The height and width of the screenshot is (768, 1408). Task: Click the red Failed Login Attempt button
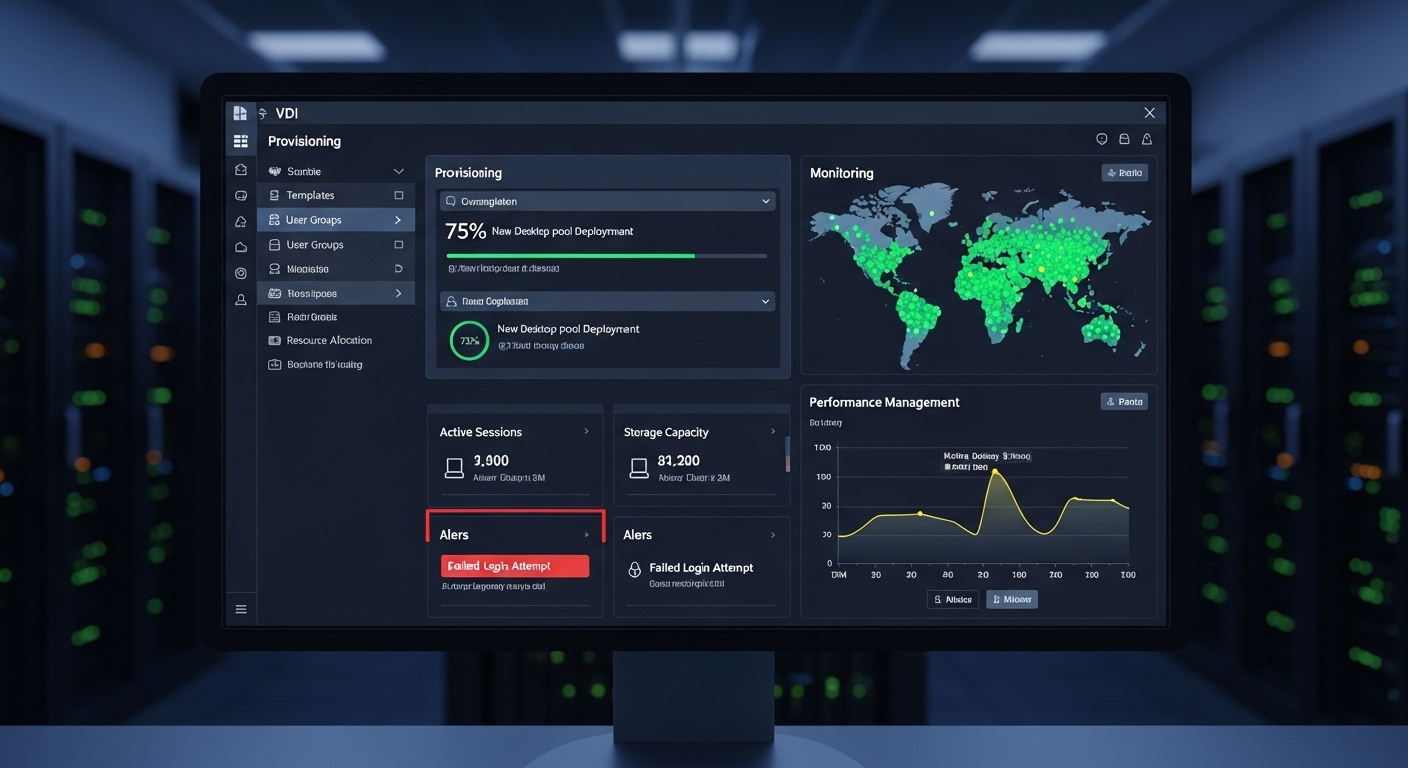tap(515, 566)
